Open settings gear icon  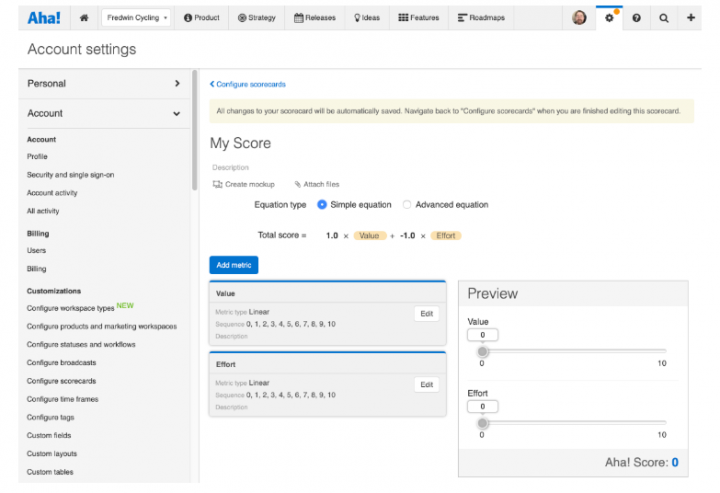(609, 18)
